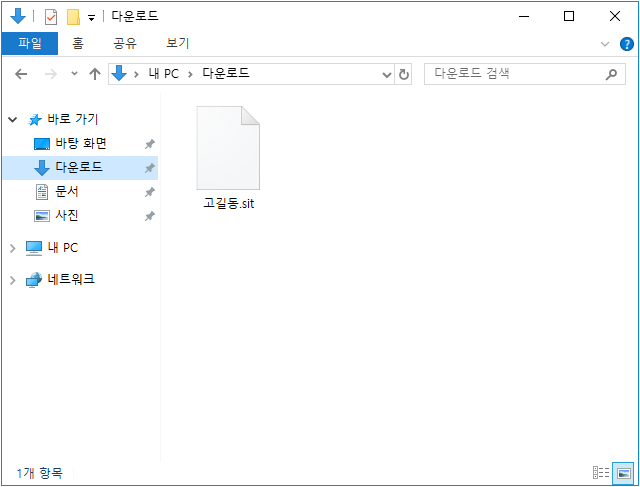Select 문서 in the navigation pane
640x487 pixels.
click(67, 191)
